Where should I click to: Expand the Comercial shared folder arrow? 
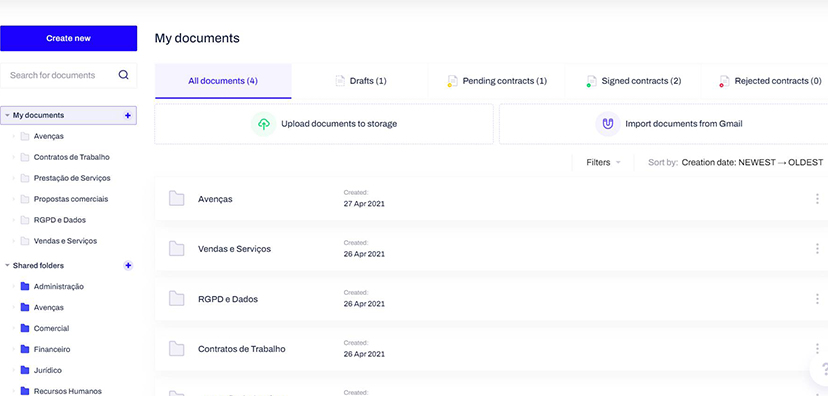pyautogui.click(x=14, y=328)
